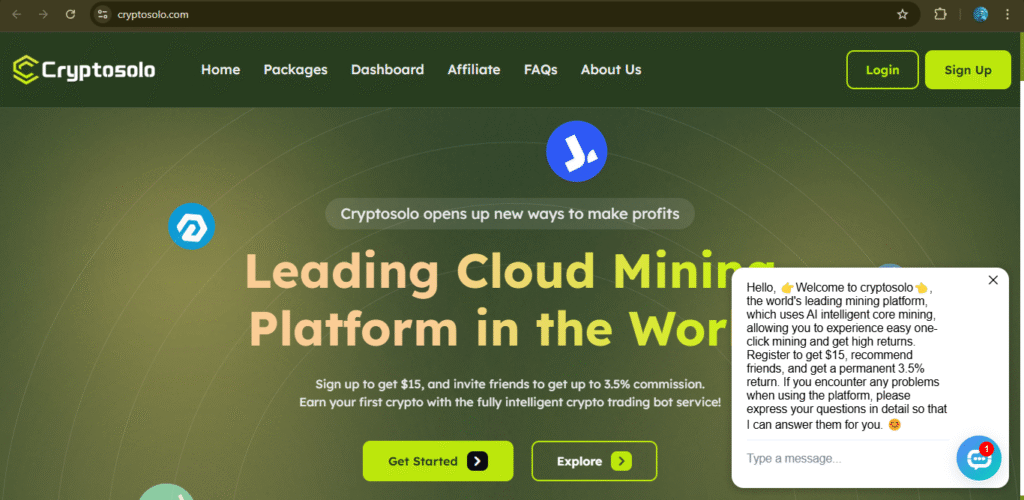The image size is (1024, 500).
Task: Click the Login button
Action: tap(882, 70)
